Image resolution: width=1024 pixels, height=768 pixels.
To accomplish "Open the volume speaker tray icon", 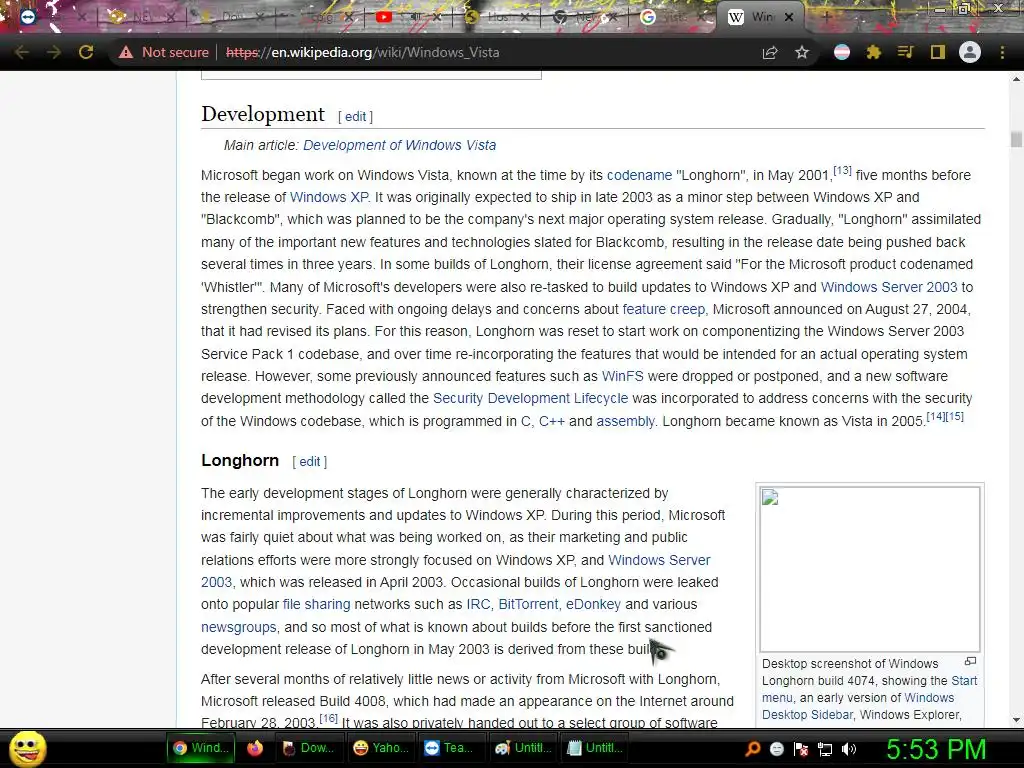I will click(x=849, y=749).
